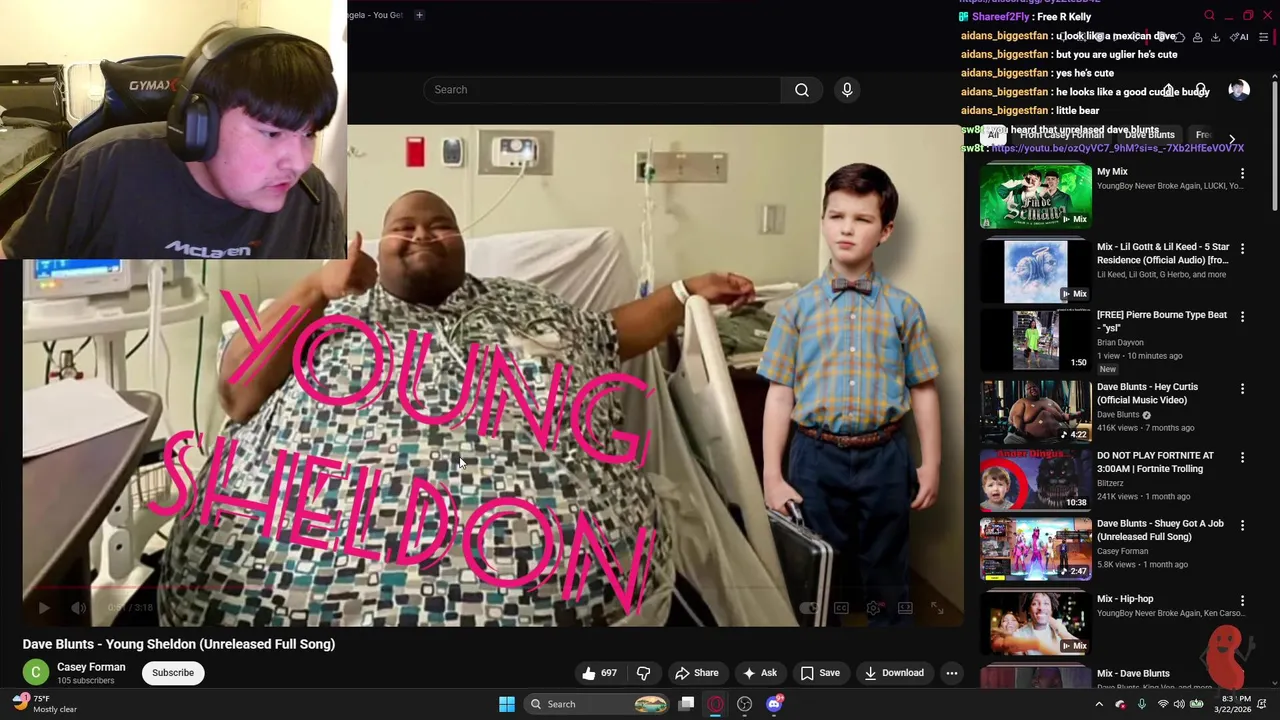This screenshot has width=1280, height=720.
Task: Open a new browser tab with plus
Action: point(419,15)
